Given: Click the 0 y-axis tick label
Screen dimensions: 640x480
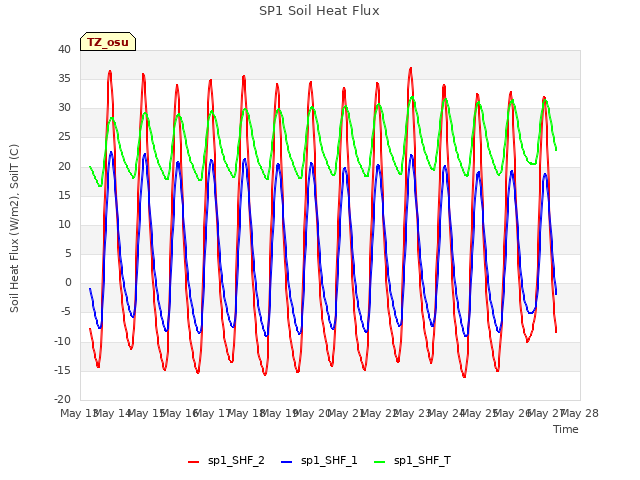Looking at the screenshot, I should [x=68, y=282].
